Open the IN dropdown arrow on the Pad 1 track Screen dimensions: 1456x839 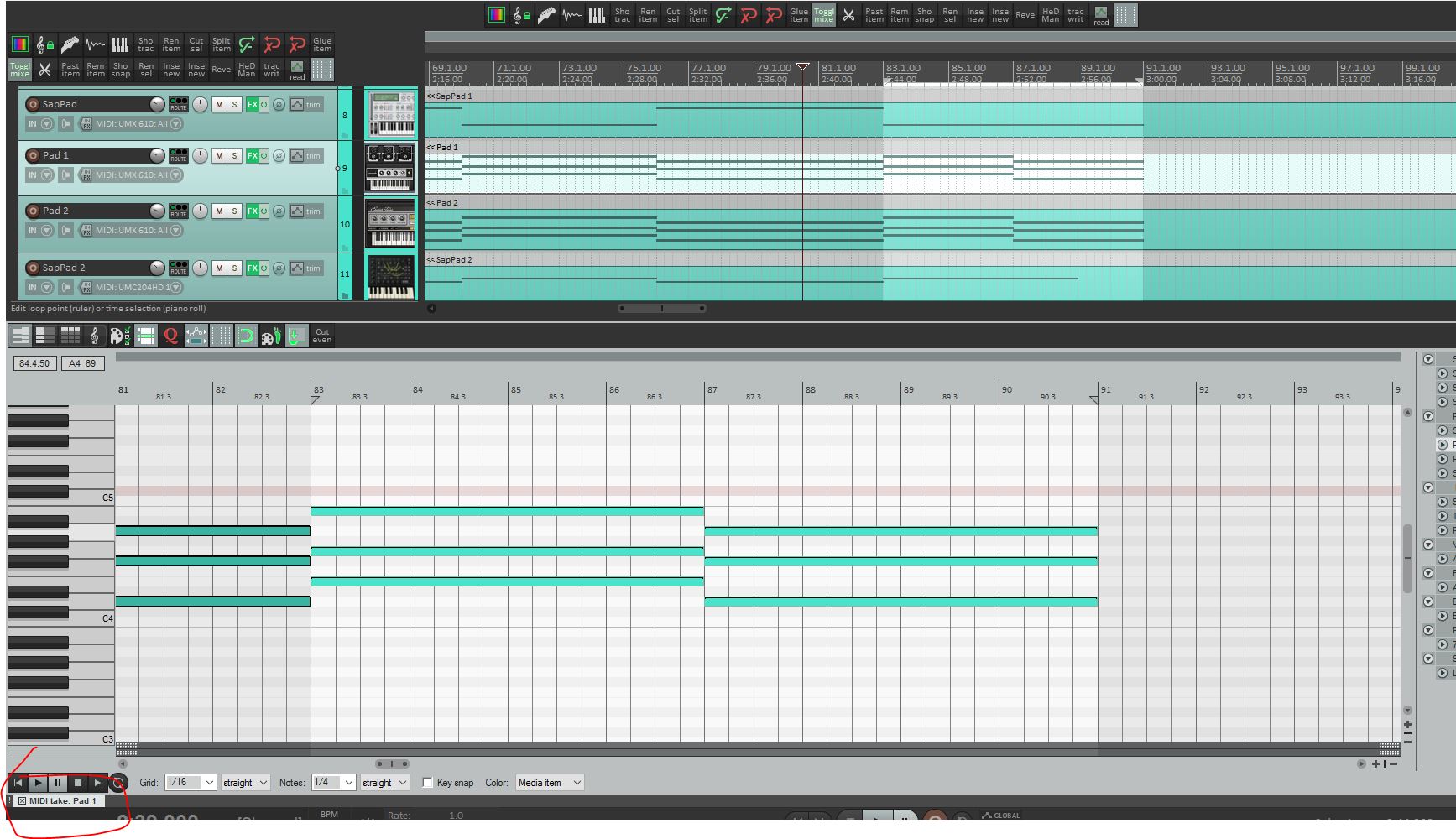tap(47, 175)
